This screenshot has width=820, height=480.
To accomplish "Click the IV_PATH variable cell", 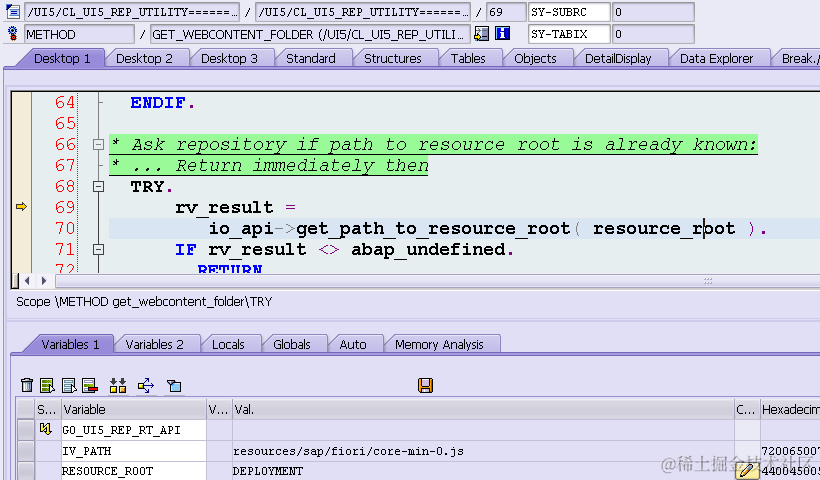I will click(134, 451).
